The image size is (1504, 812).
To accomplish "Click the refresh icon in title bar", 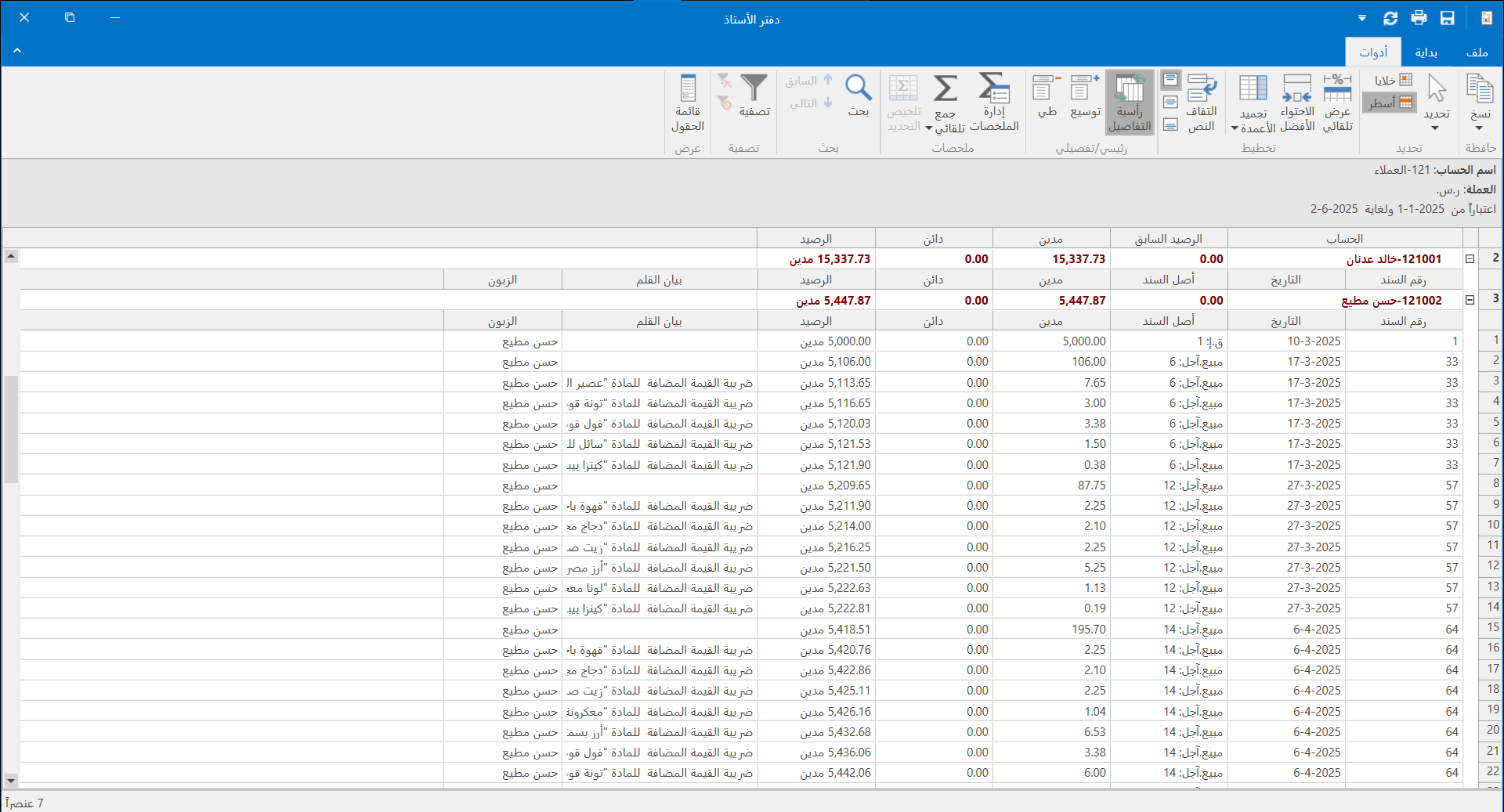I will click(x=1390, y=18).
